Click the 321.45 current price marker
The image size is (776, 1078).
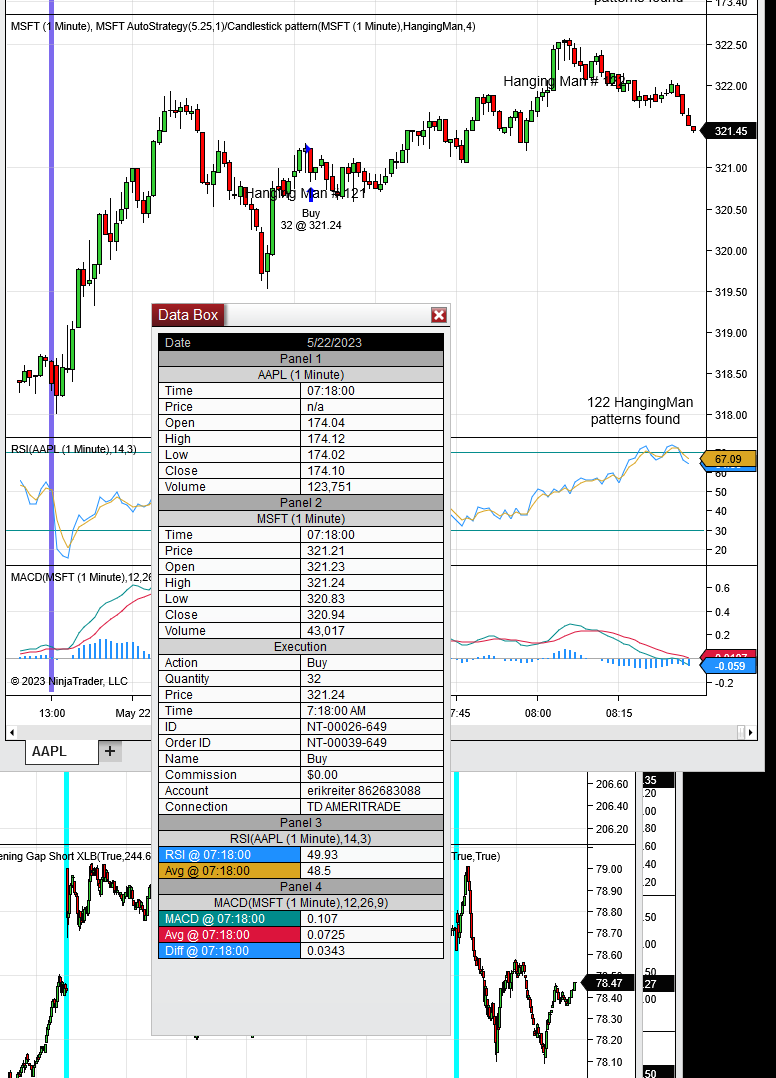click(729, 131)
